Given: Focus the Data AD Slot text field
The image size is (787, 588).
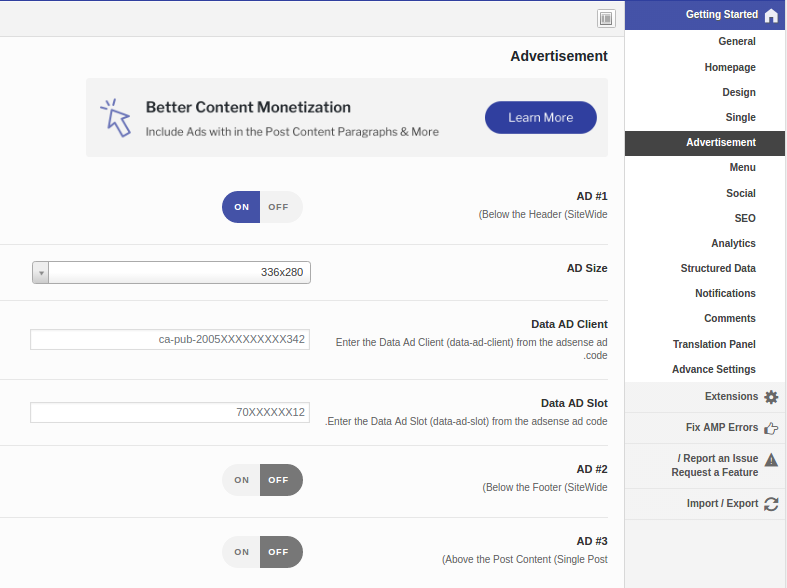Looking at the screenshot, I should pos(170,412).
